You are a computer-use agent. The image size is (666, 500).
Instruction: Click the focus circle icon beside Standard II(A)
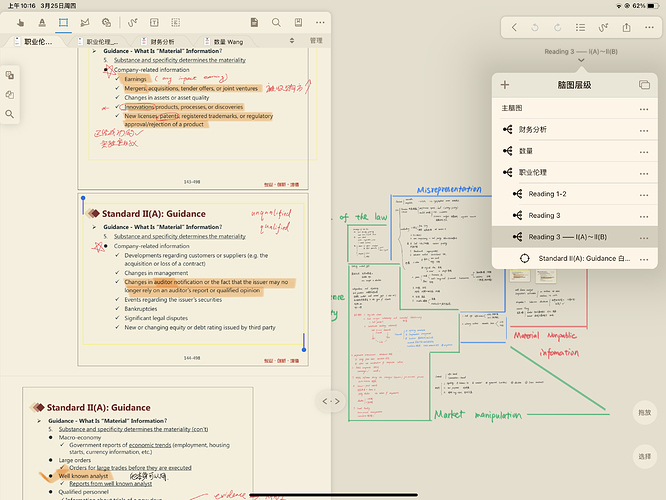click(525, 258)
